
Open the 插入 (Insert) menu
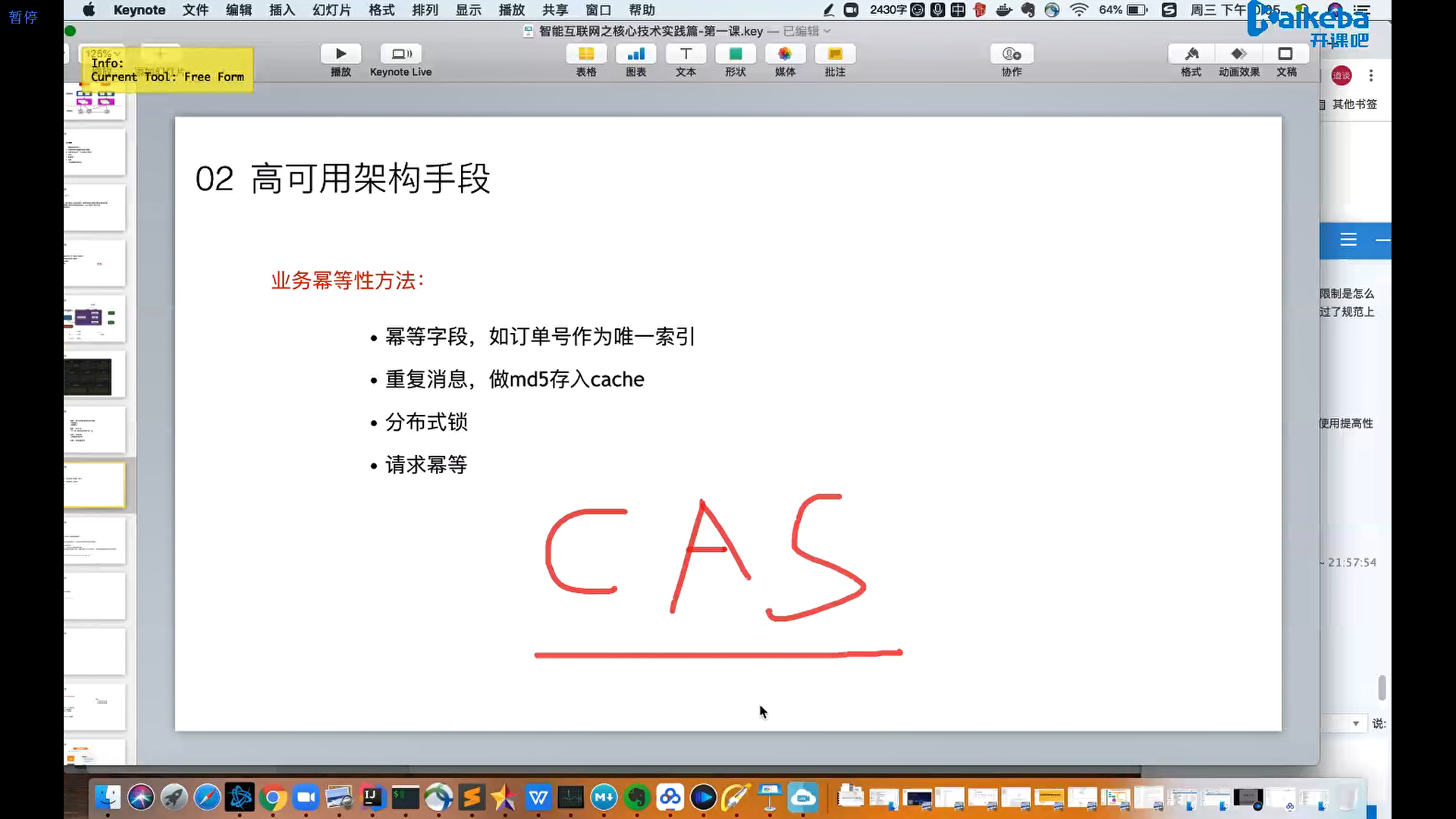(281, 10)
